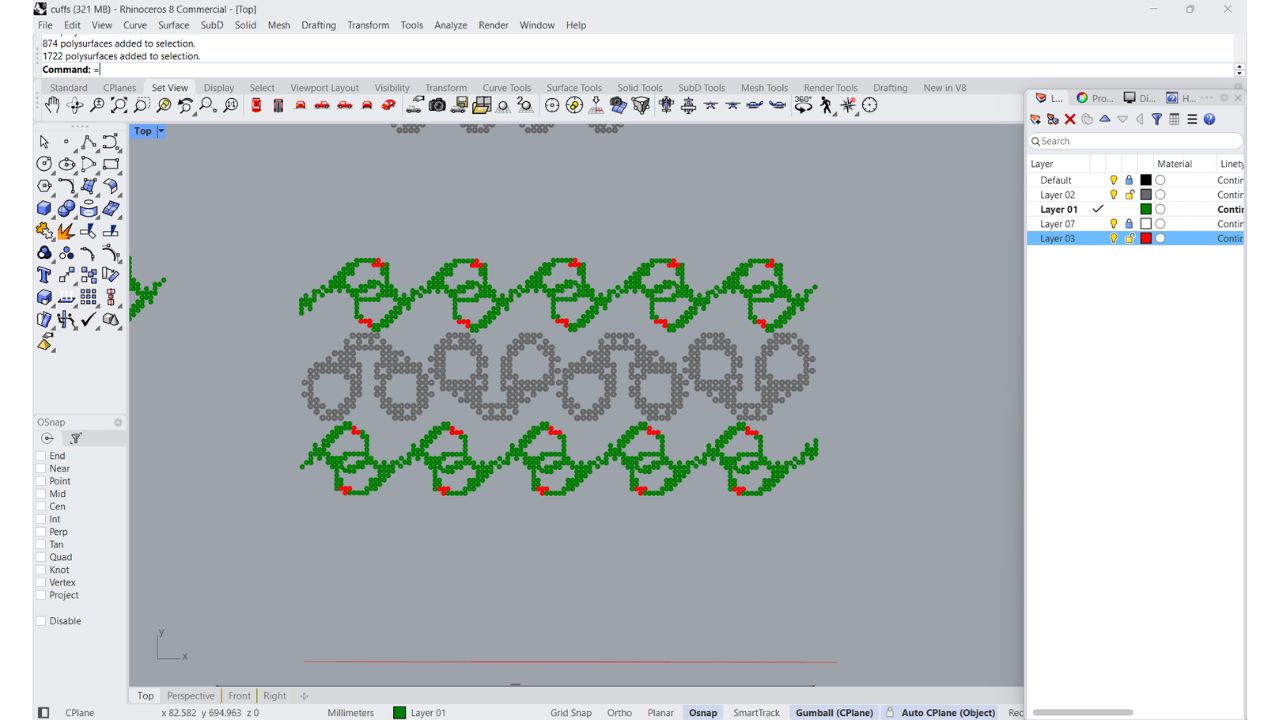Screen dimensions: 1280x720
Task: Enable the Disable osnap checkbox
Action: pyautogui.click(x=41, y=621)
